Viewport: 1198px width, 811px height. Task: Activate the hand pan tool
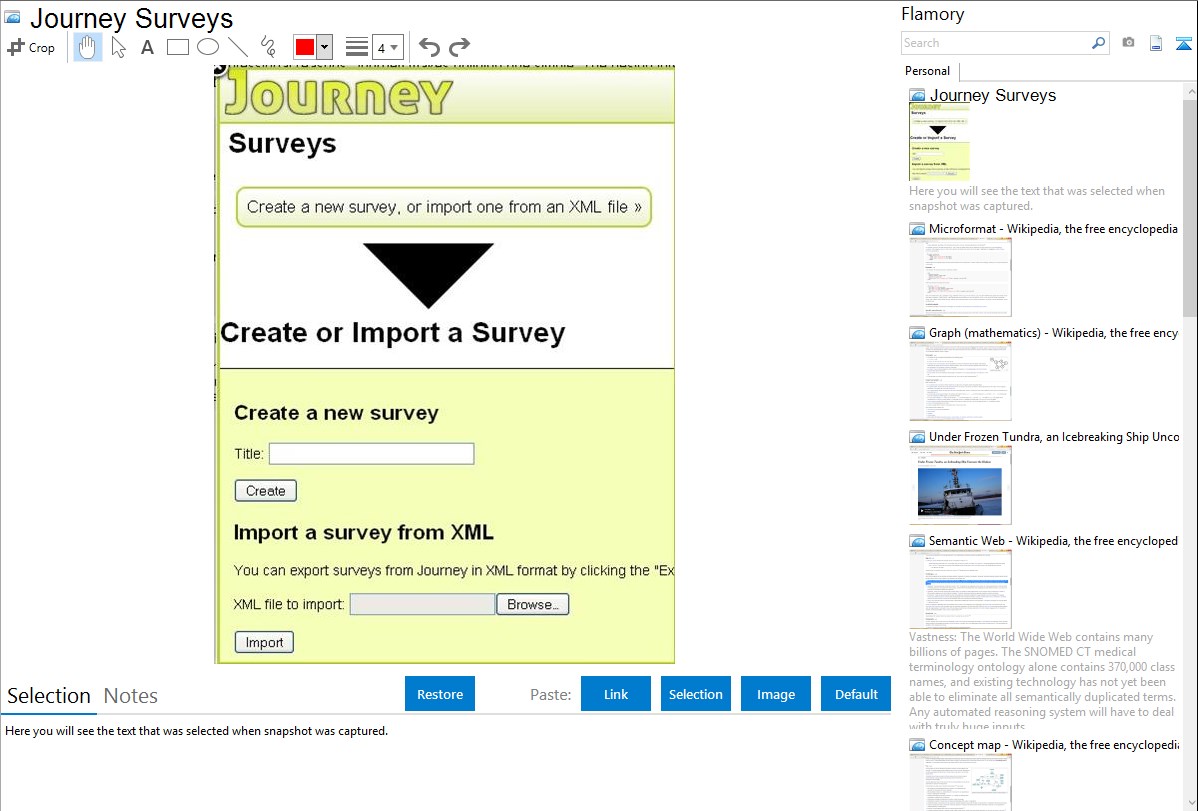[x=87, y=47]
